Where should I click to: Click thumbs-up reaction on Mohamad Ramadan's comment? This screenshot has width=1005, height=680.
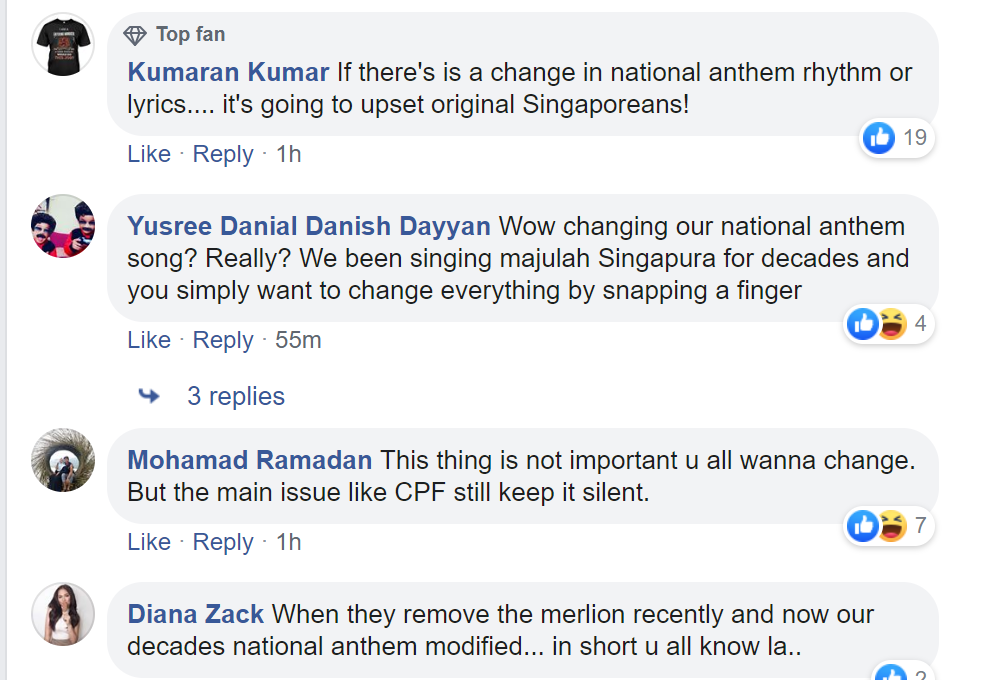coord(863,526)
